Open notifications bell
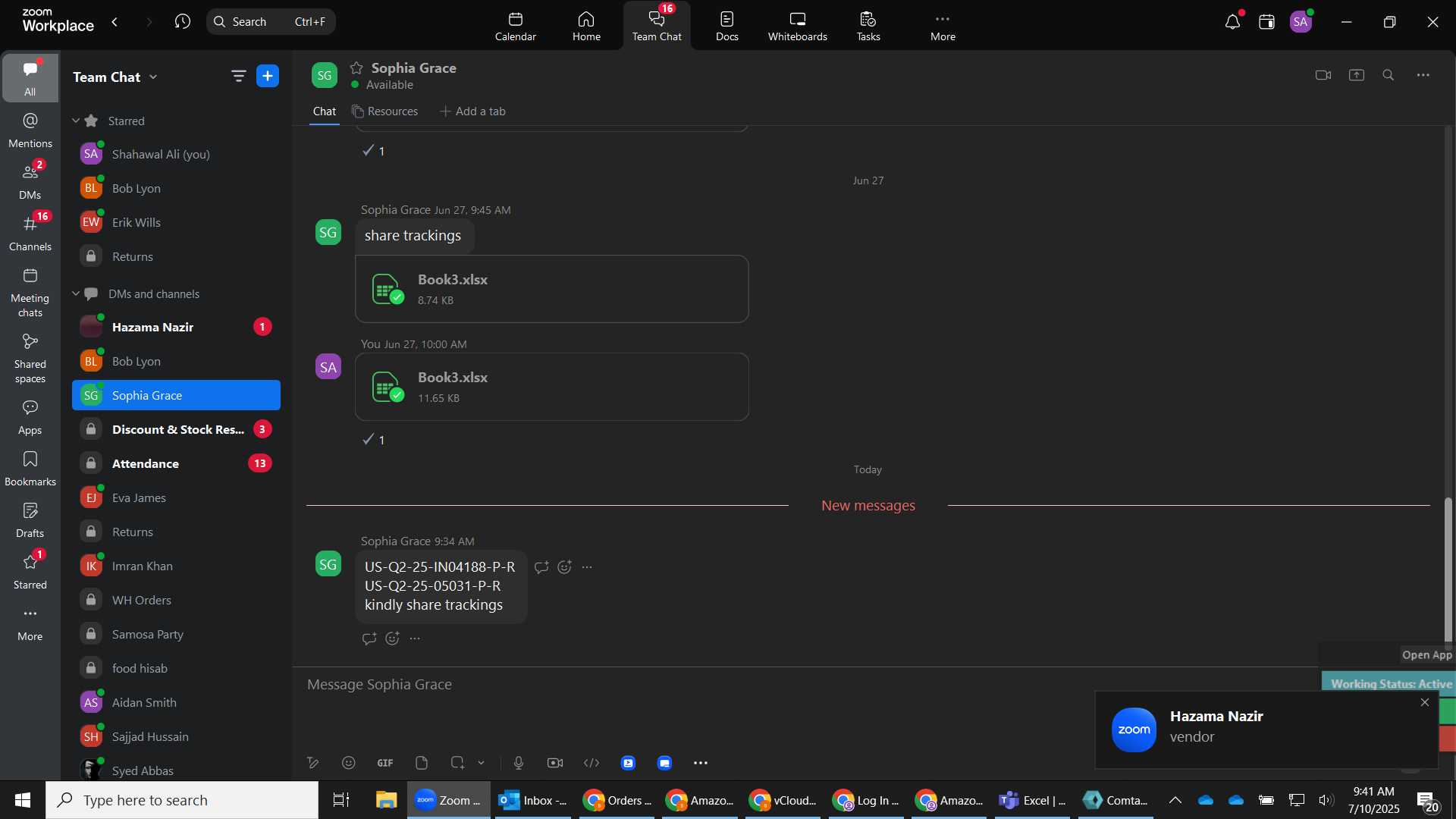The height and width of the screenshot is (819, 1456). pos(1233,22)
